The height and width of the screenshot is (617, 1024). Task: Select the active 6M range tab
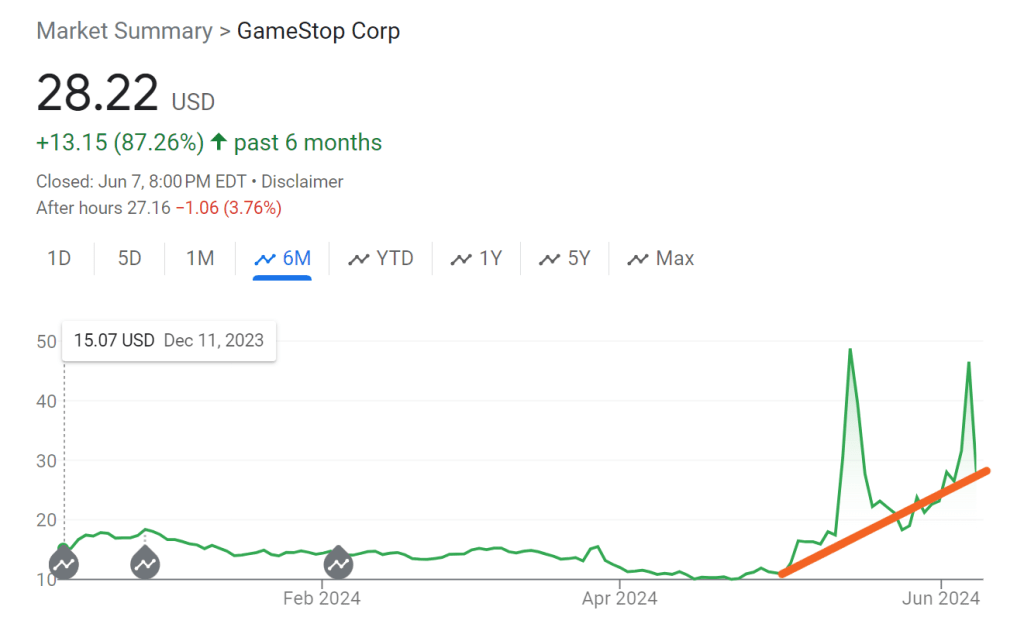click(283, 259)
